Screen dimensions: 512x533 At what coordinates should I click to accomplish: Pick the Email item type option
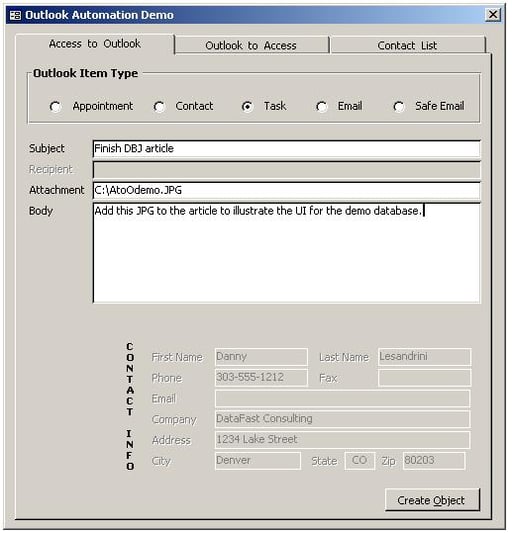coord(322,107)
